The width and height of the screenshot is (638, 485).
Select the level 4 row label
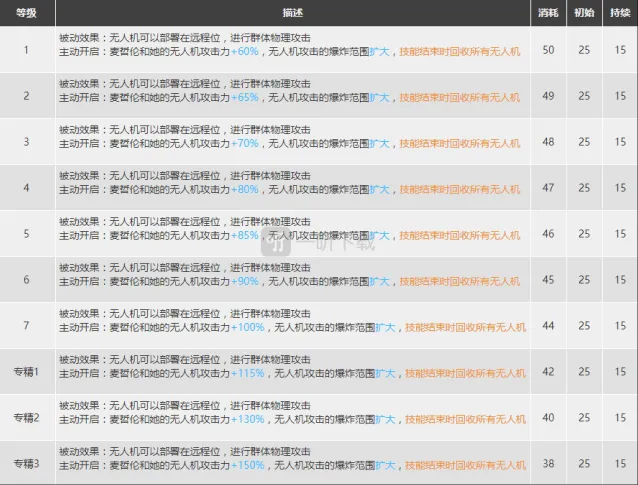pyautogui.click(x=27, y=188)
